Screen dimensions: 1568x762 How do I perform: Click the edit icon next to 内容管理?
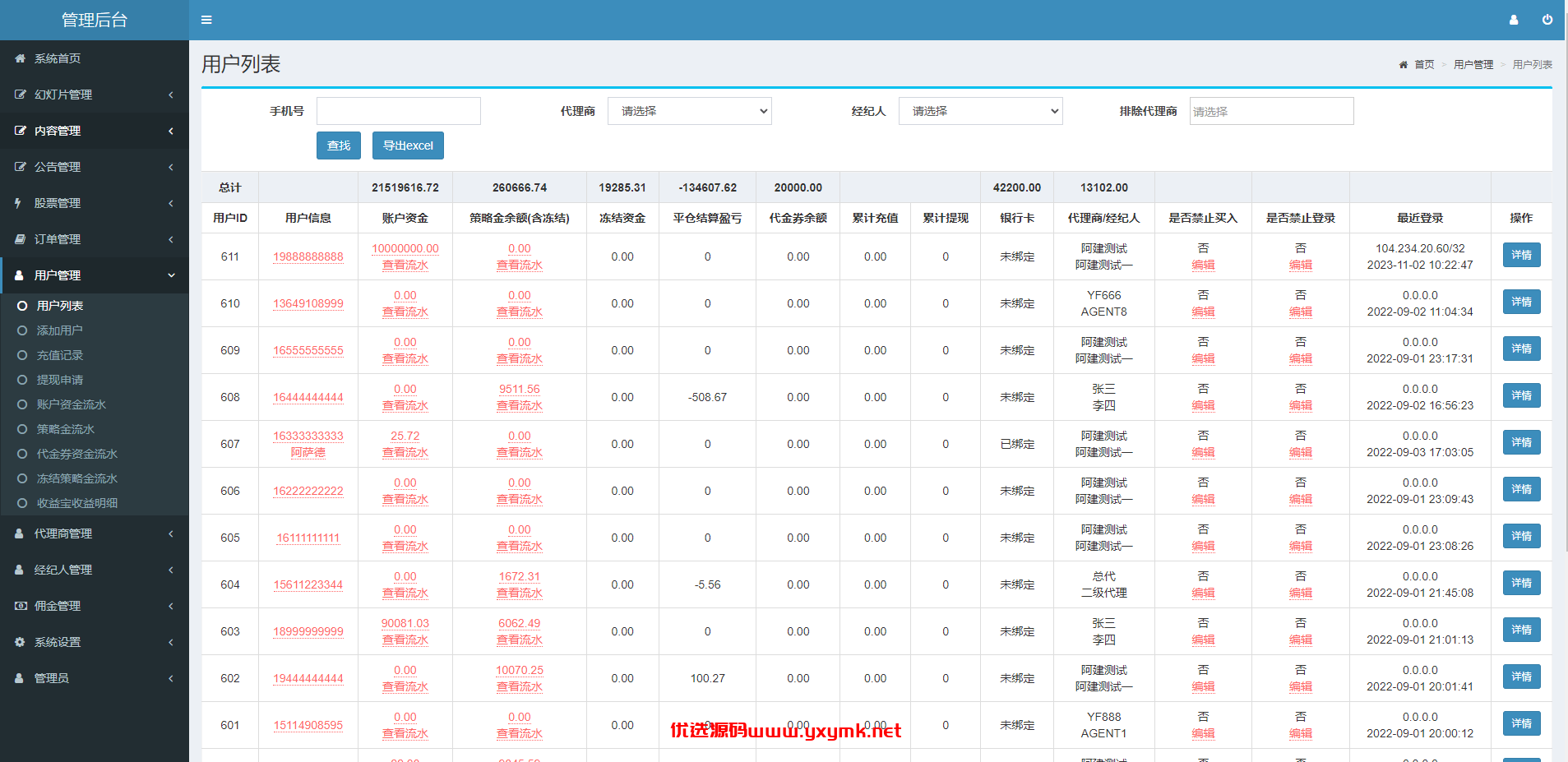pos(20,131)
